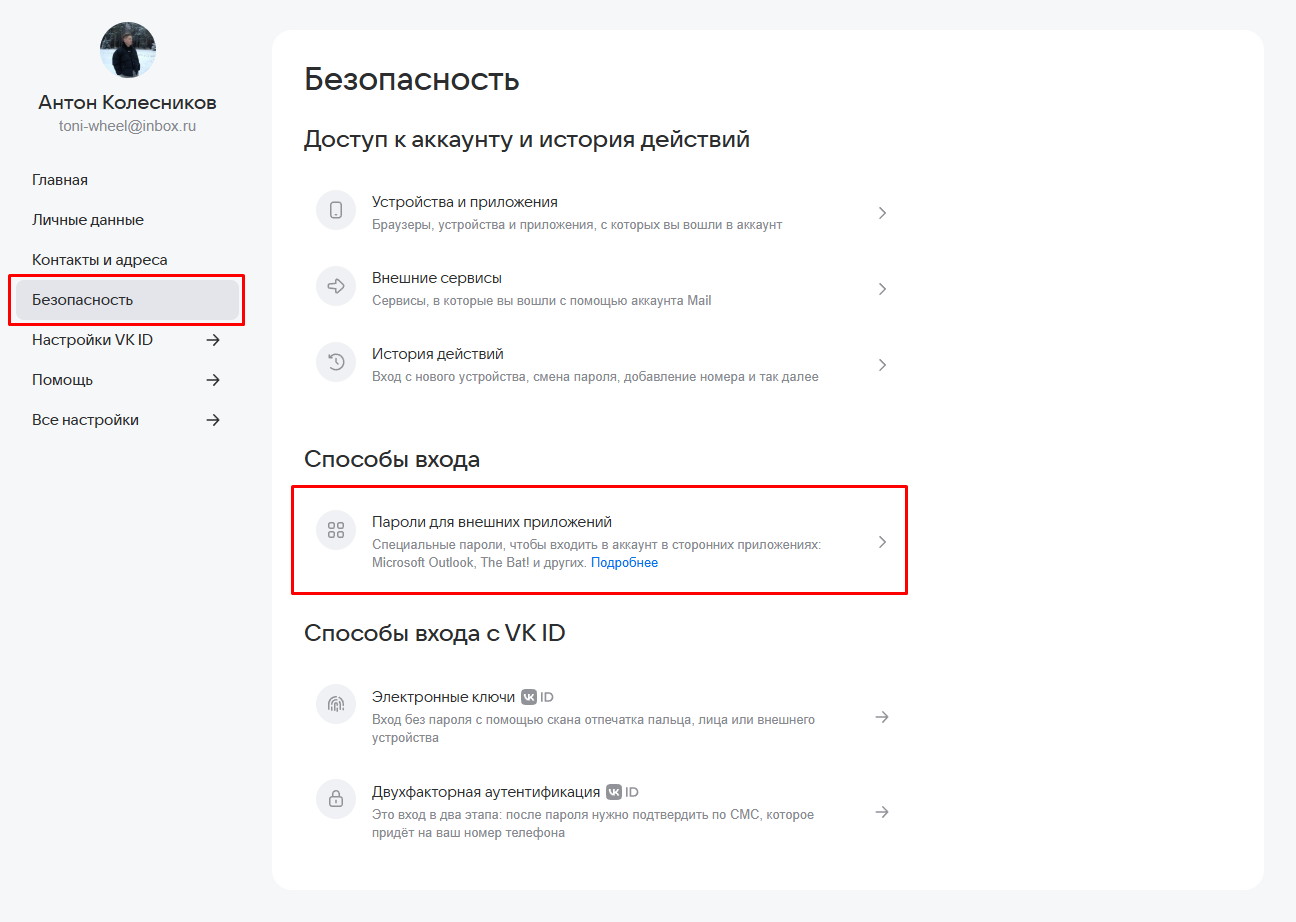Click the arrow icon beside Внешние сервисы
This screenshot has height=922, width=1296.
(336, 287)
